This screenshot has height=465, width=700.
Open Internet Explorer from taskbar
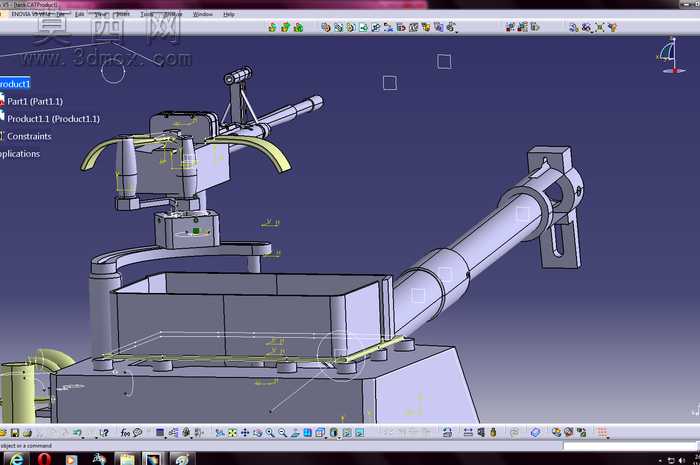pyautogui.click(x=15, y=459)
